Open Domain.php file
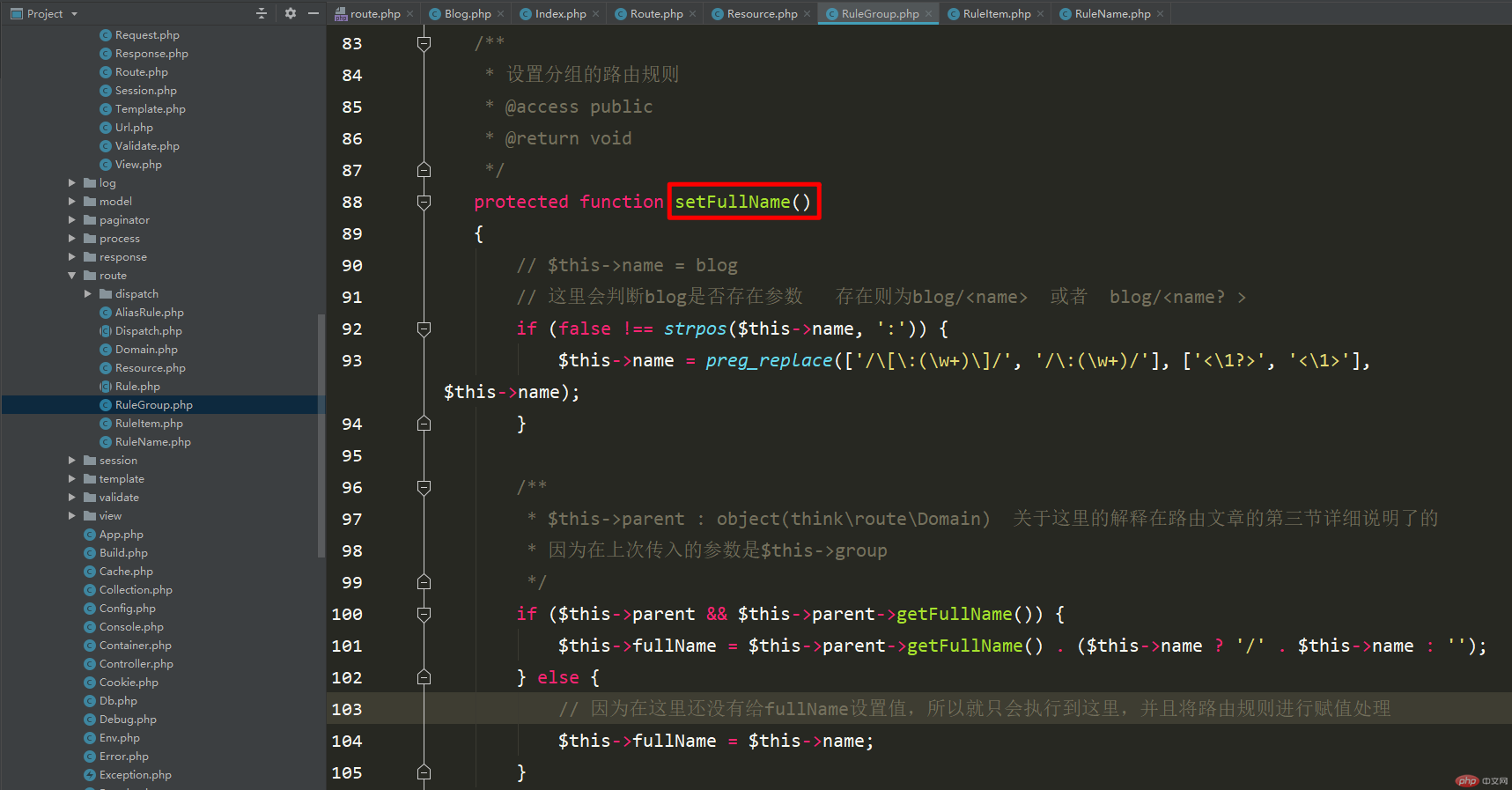This screenshot has height=790, width=1512. [x=146, y=349]
